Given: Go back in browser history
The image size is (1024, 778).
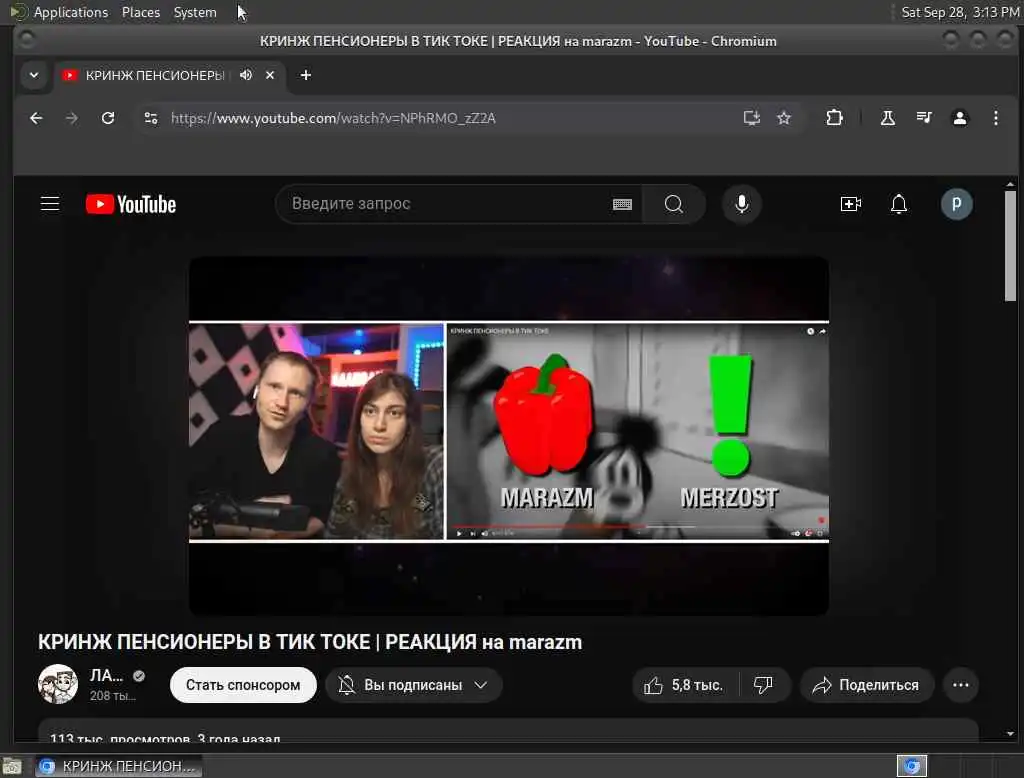Looking at the screenshot, I should [37, 118].
